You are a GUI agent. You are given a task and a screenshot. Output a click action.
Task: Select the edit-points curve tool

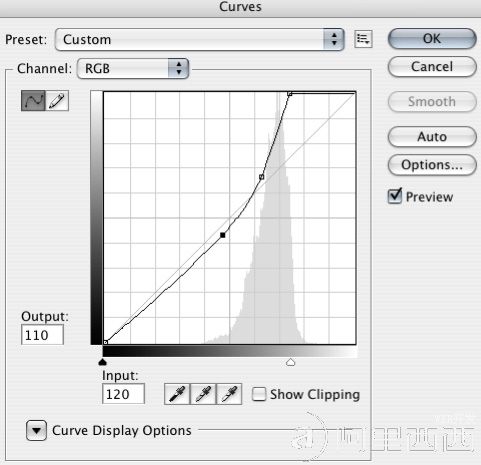pyautogui.click(x=33, y=101)
